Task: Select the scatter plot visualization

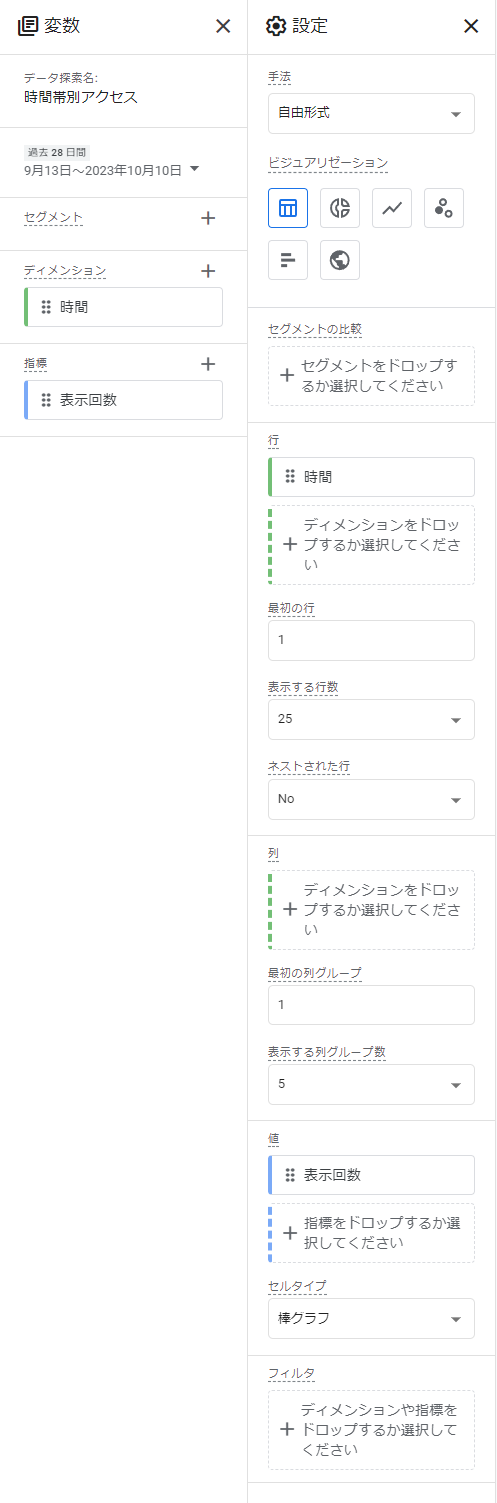Action: click(x=444, y=208)
